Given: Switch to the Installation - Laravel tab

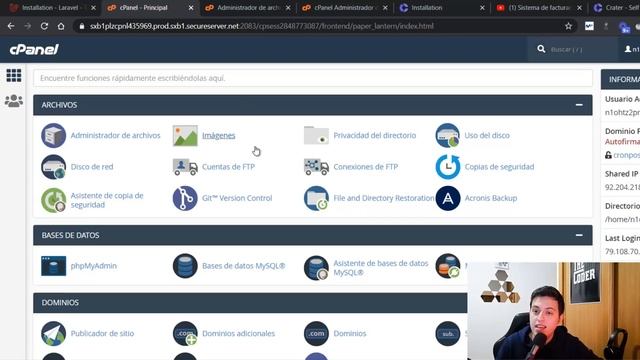Looking at the screenshot, I should coord(51,8).
